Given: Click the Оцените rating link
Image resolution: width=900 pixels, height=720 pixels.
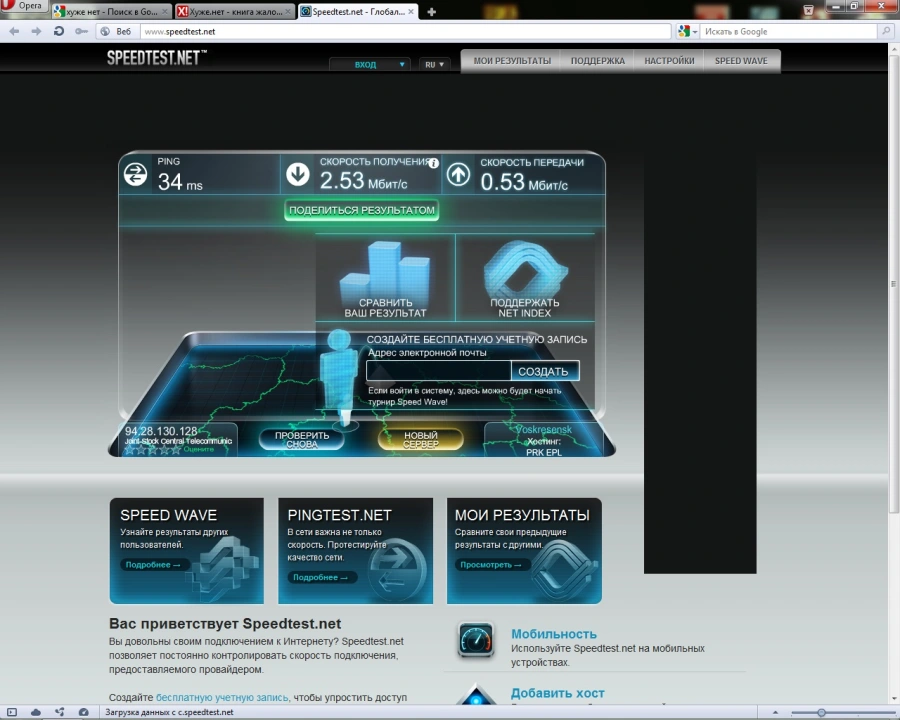Looking at the screenshot, I should [x=199, y=449].
